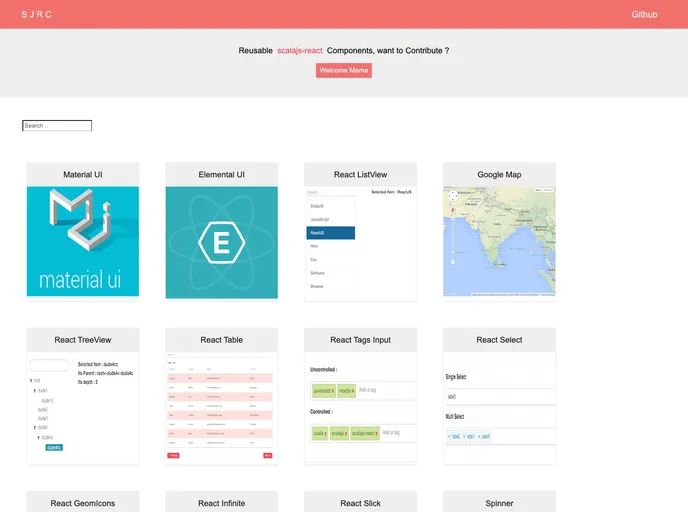The image size is (688, 512).
Task: Click the SJRC logo text
Action: tap(36, 14)
